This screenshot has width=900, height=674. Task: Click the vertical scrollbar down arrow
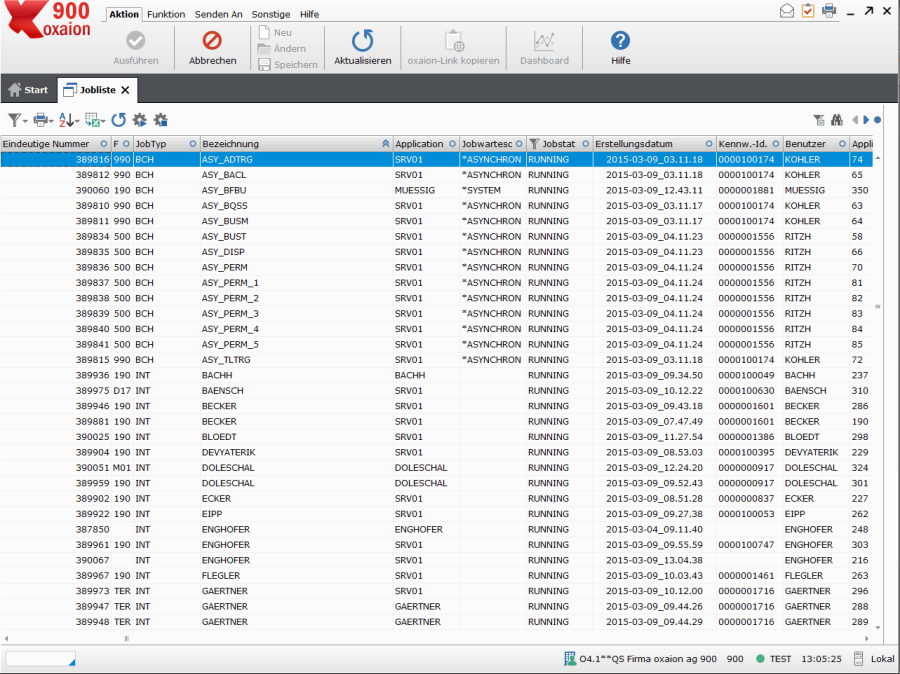tap(878, 627)
